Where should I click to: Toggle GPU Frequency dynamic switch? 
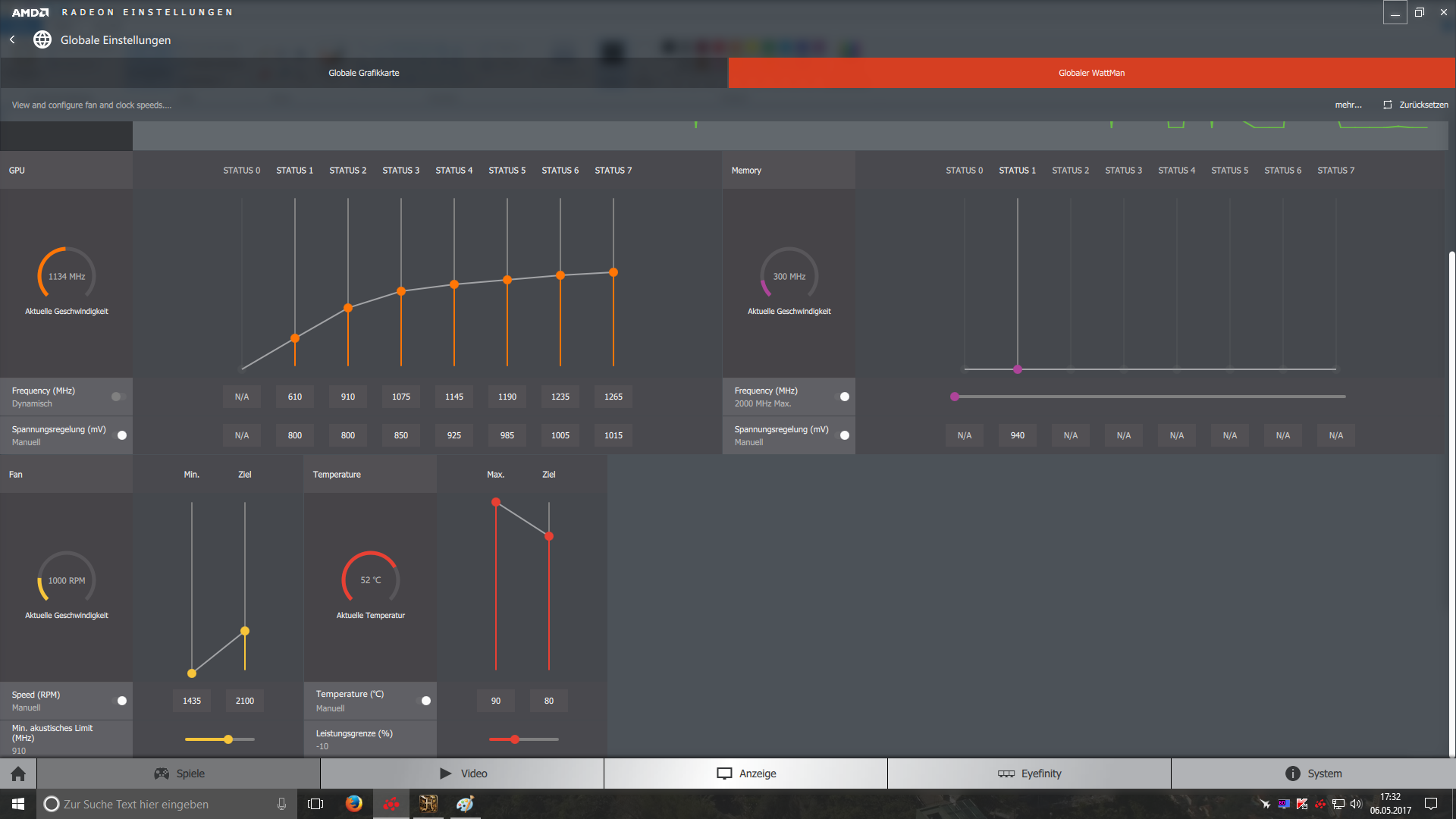coord(118,397)
